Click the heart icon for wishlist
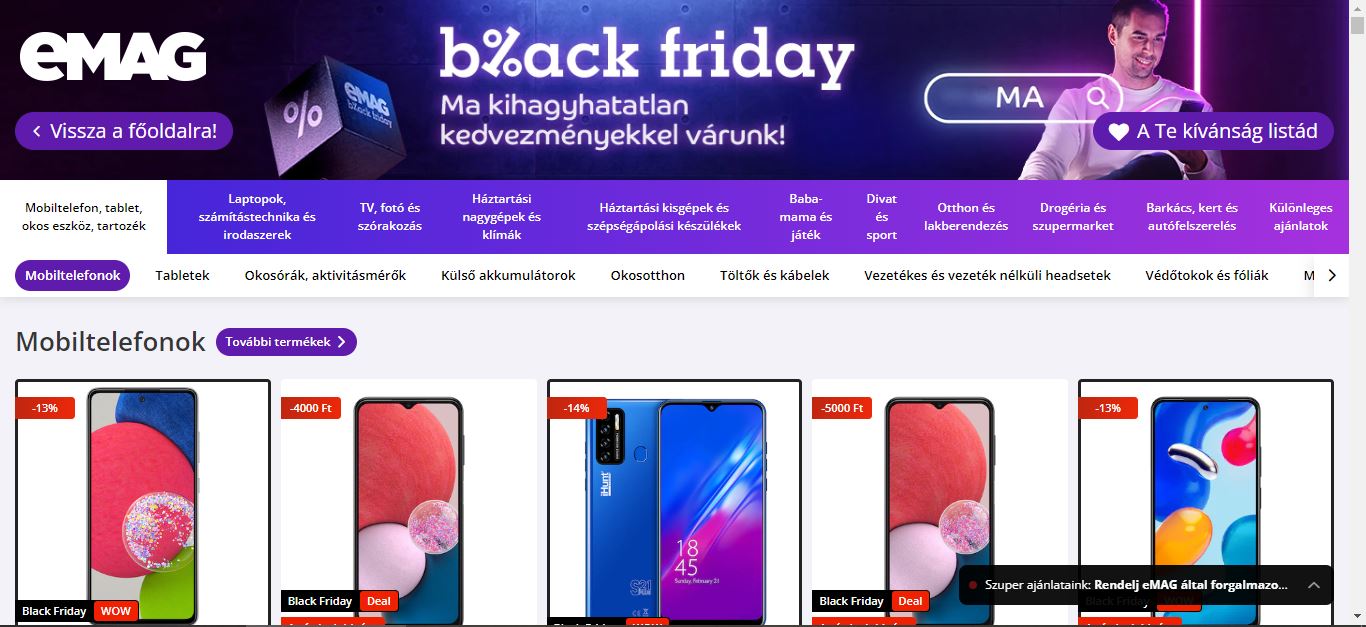The image size is (1366, 627). [1118, 131]
